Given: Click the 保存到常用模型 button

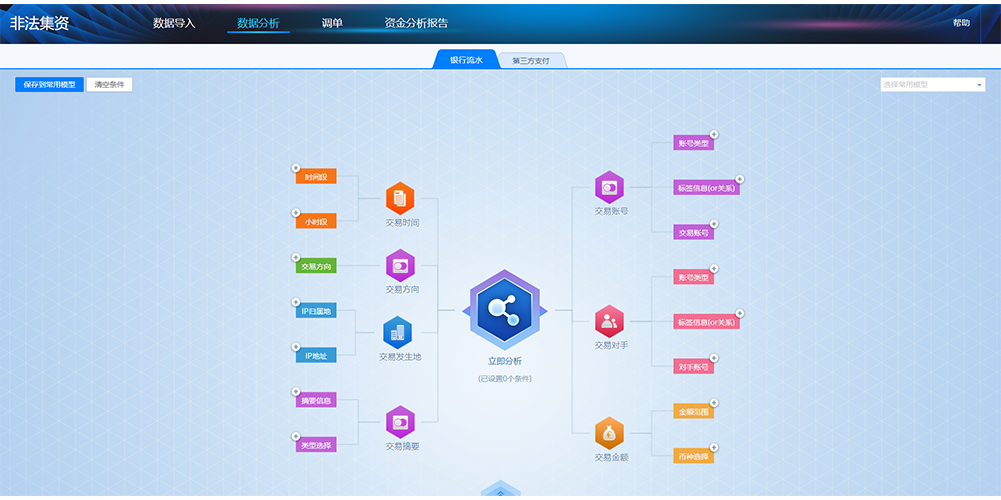Looking at the screenshot, I should 49,85.
